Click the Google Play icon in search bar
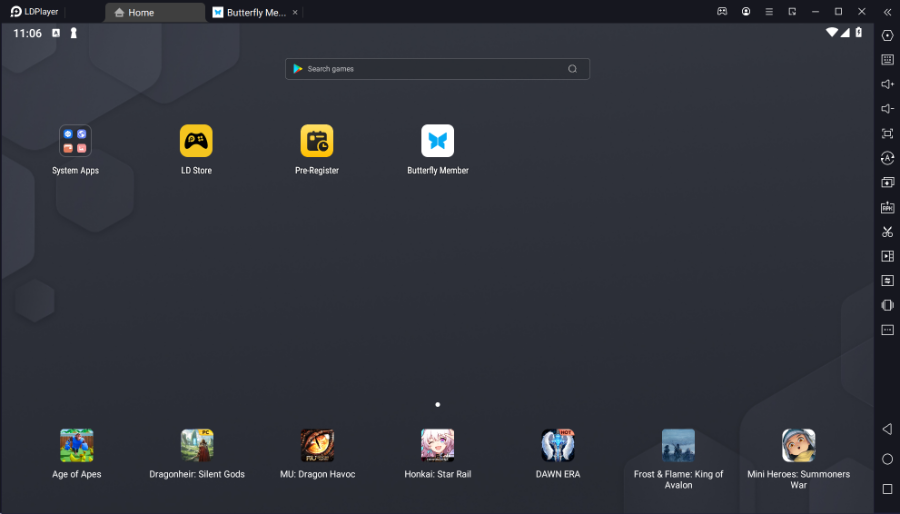 298,69
